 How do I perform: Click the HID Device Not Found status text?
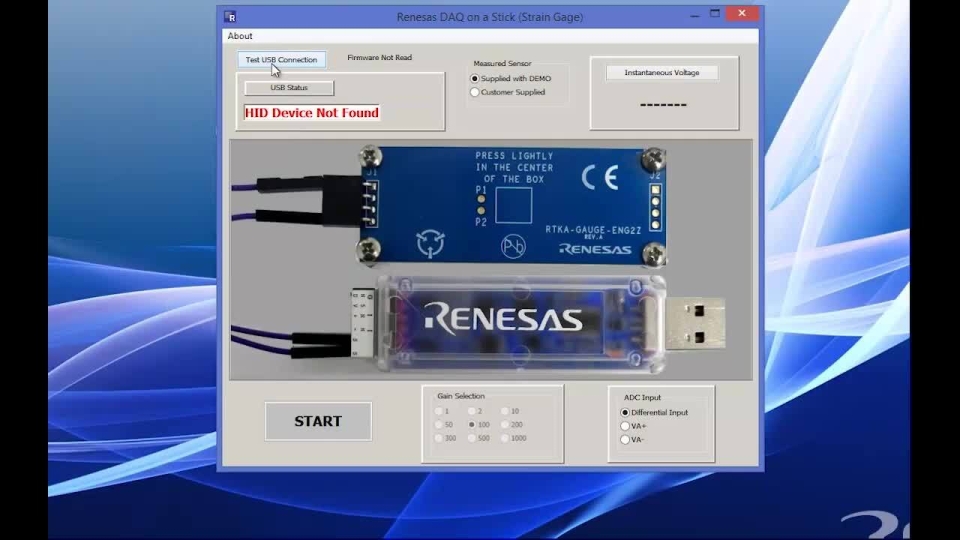coord(312,113)
